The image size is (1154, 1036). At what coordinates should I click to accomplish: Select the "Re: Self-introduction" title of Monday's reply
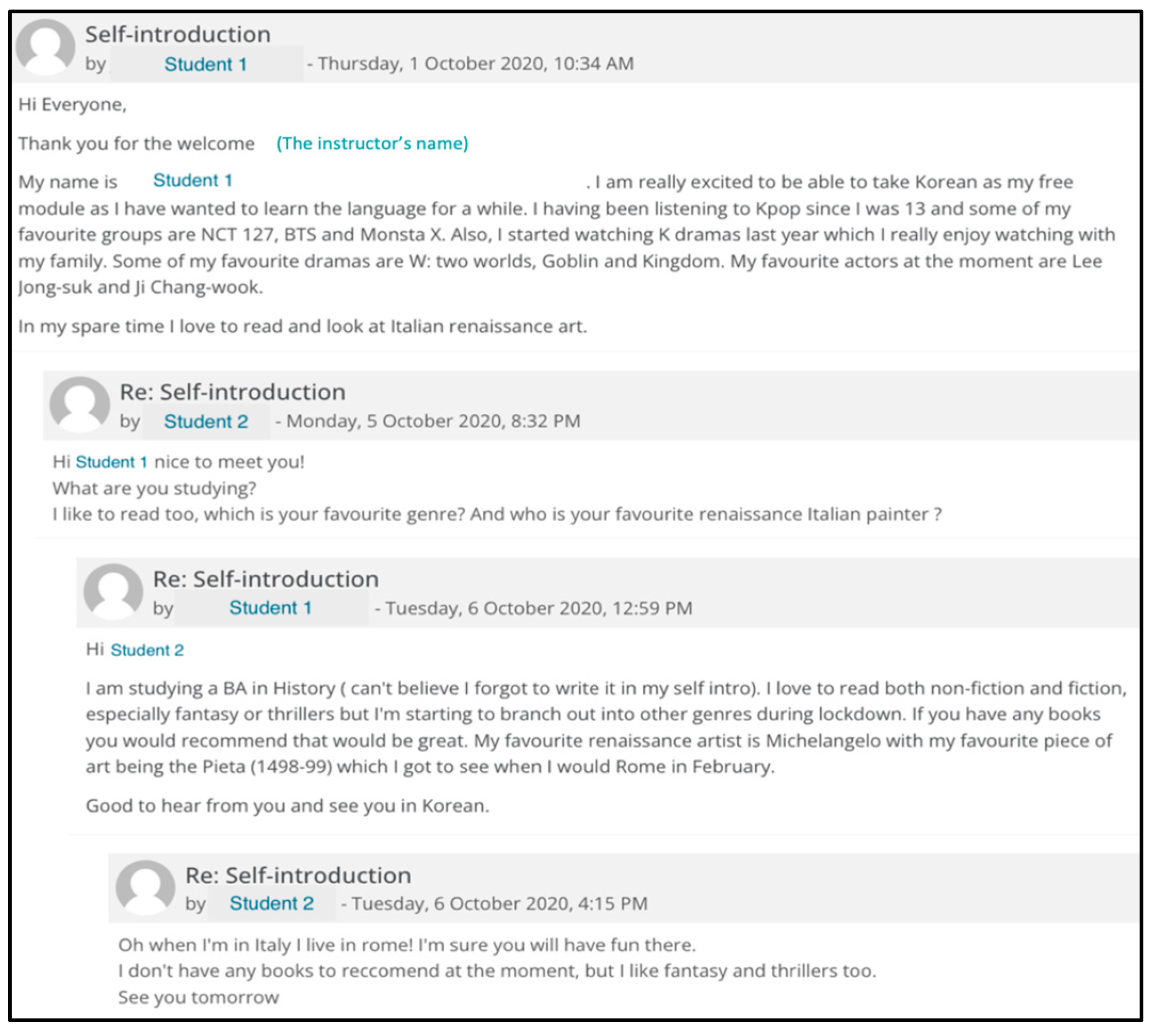(232, 392)
